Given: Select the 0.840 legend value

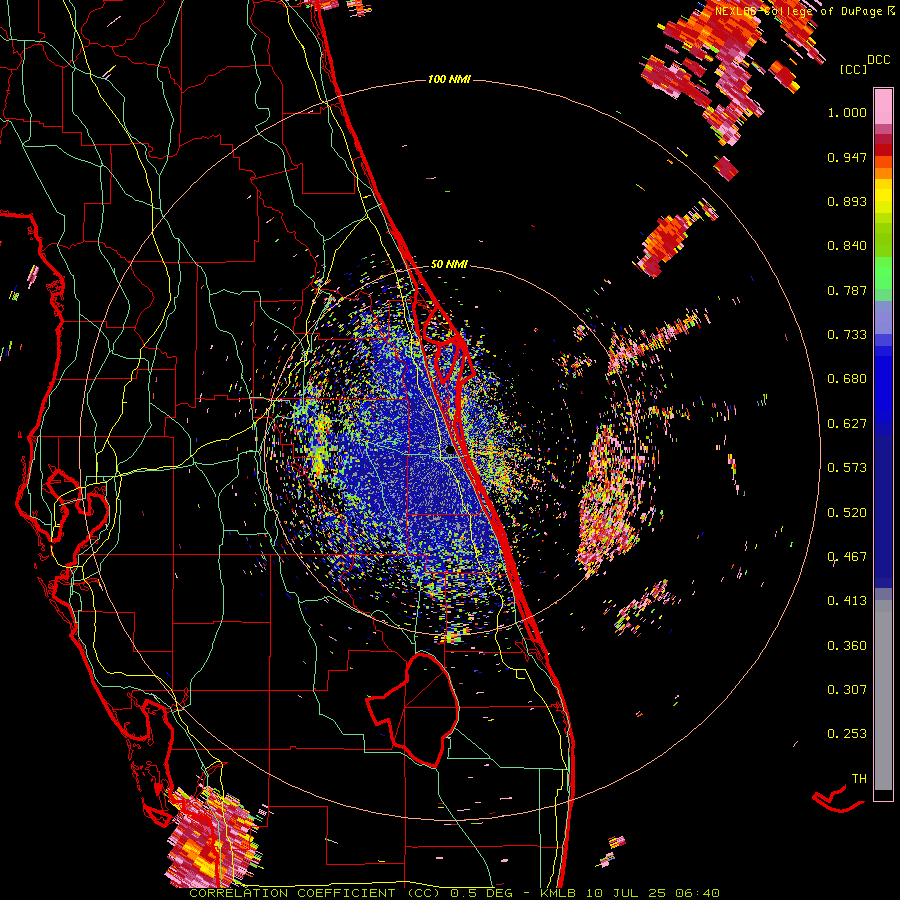Looking at the screenshot, I should (x=847, y=246).
